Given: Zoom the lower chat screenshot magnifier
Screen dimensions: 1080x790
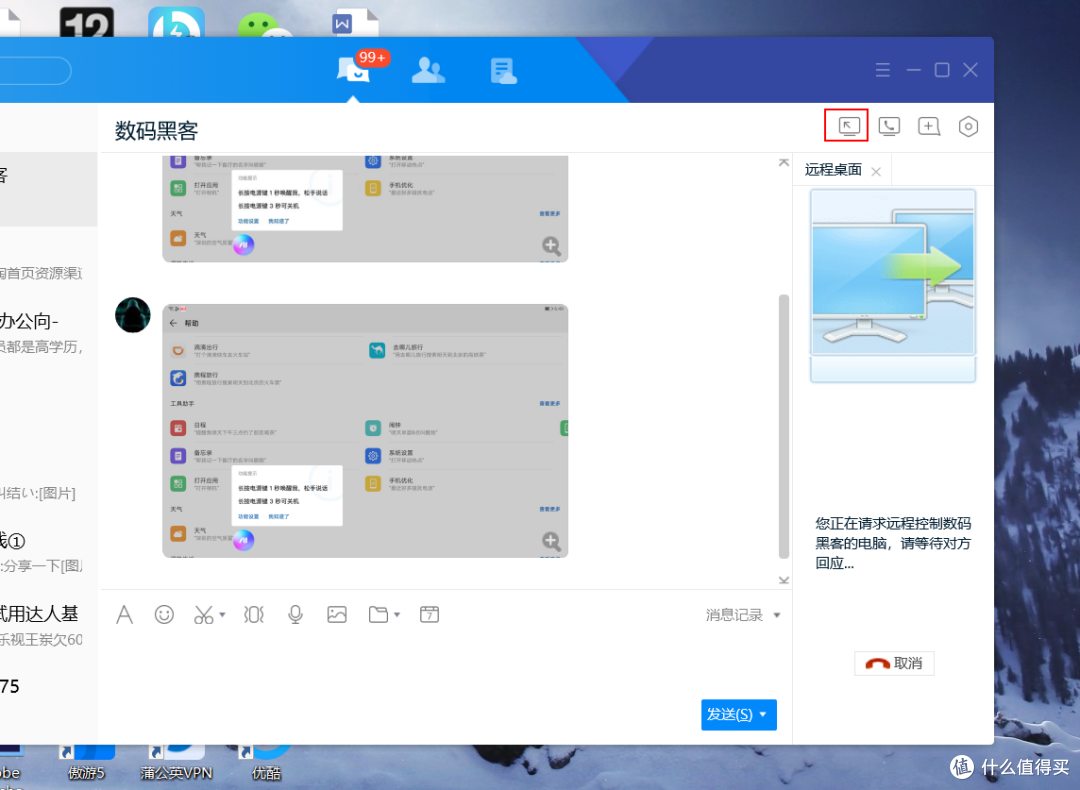Looking at the screenshot, I should 551,541.
